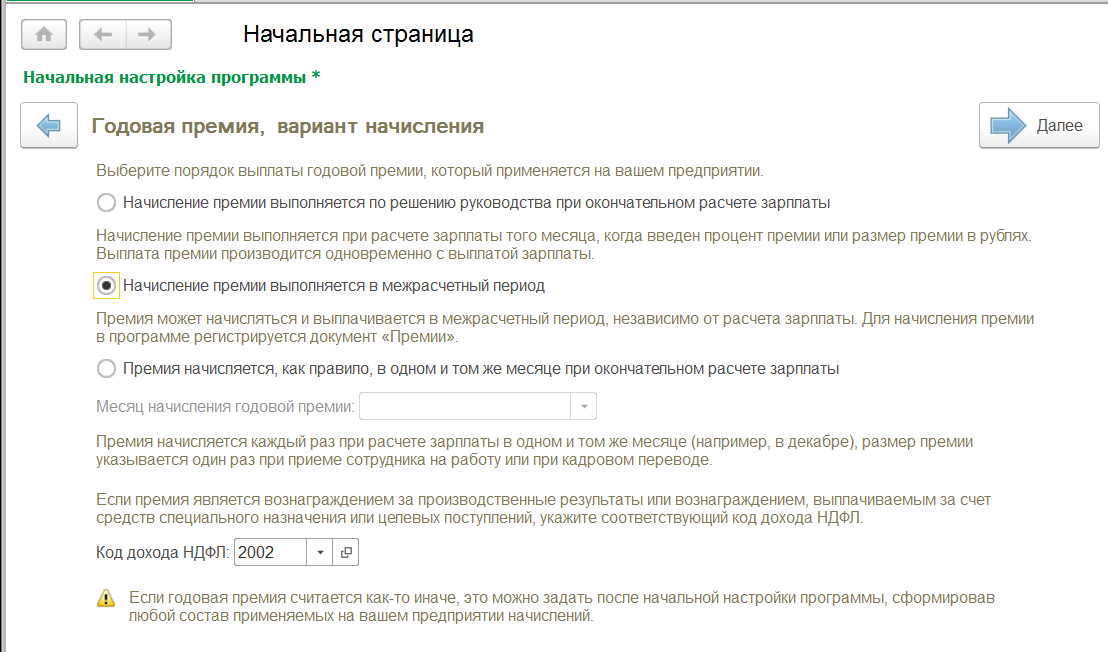Screen dimensions: 1108x652
Task: Proceed with the Далее button
Action: coord(1039,126)
